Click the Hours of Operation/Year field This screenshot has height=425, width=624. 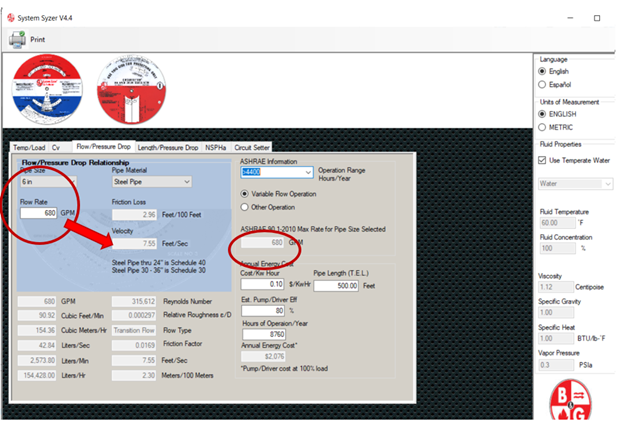[264, 334]
